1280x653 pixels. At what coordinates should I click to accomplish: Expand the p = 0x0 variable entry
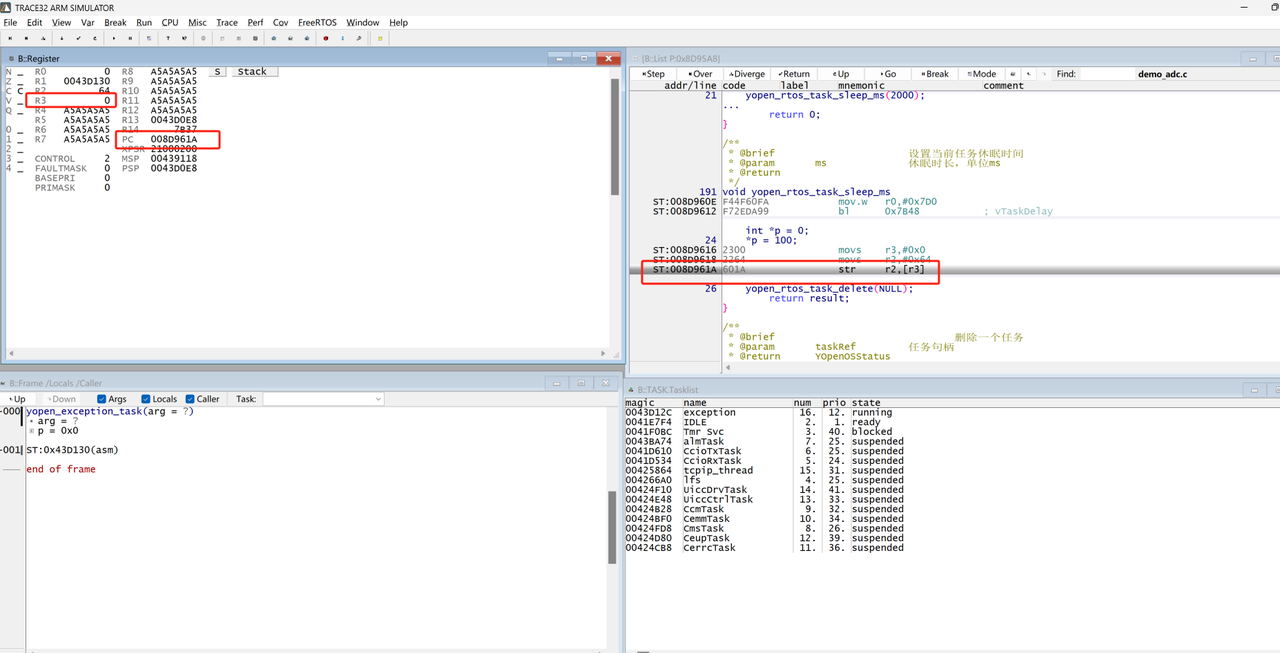click(x=31, y=431)
